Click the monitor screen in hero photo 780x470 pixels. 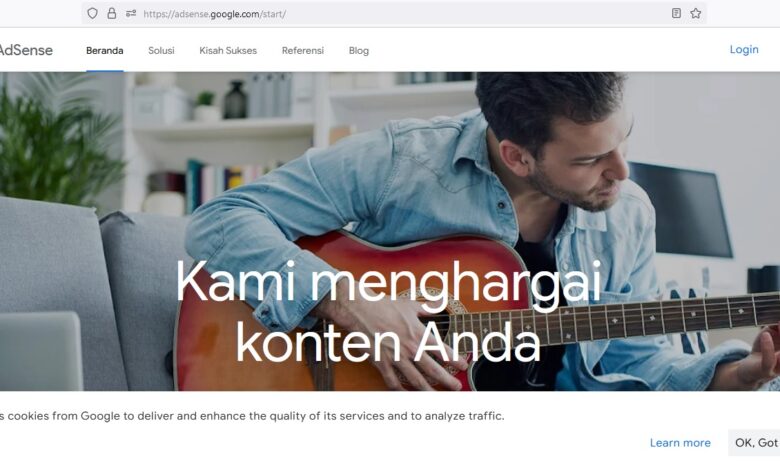click(682, 209)
